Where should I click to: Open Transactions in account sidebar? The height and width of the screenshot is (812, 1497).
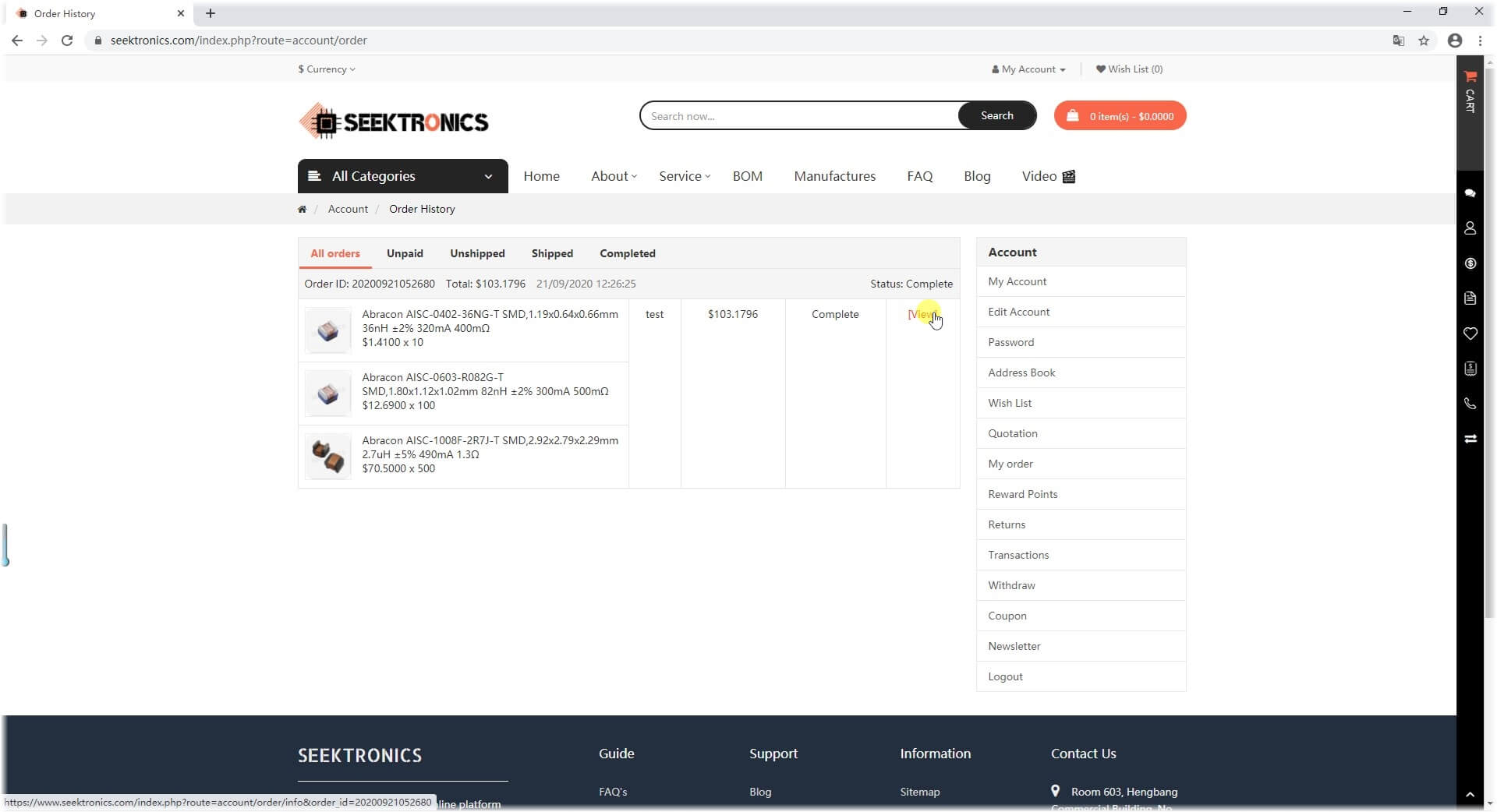[1081, 555]
